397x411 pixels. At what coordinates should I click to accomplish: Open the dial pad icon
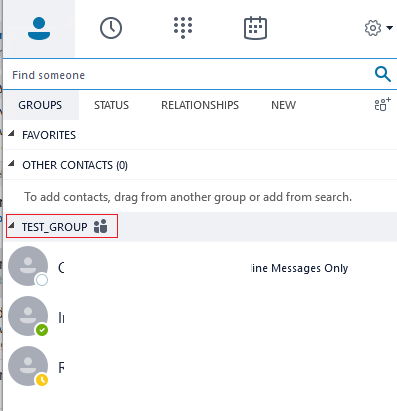183,28
